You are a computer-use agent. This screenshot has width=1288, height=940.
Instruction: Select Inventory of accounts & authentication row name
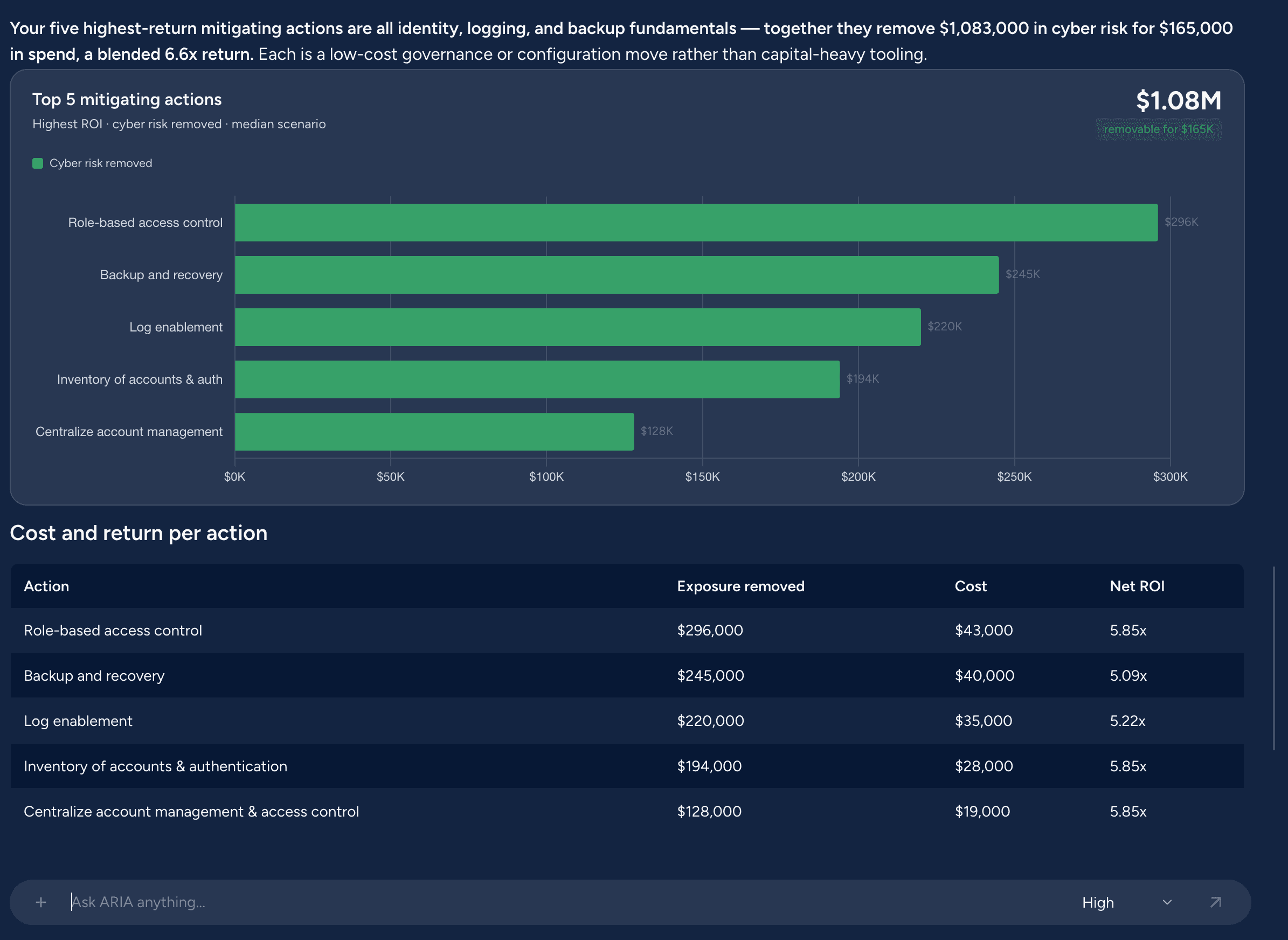(x=155, y=766)
